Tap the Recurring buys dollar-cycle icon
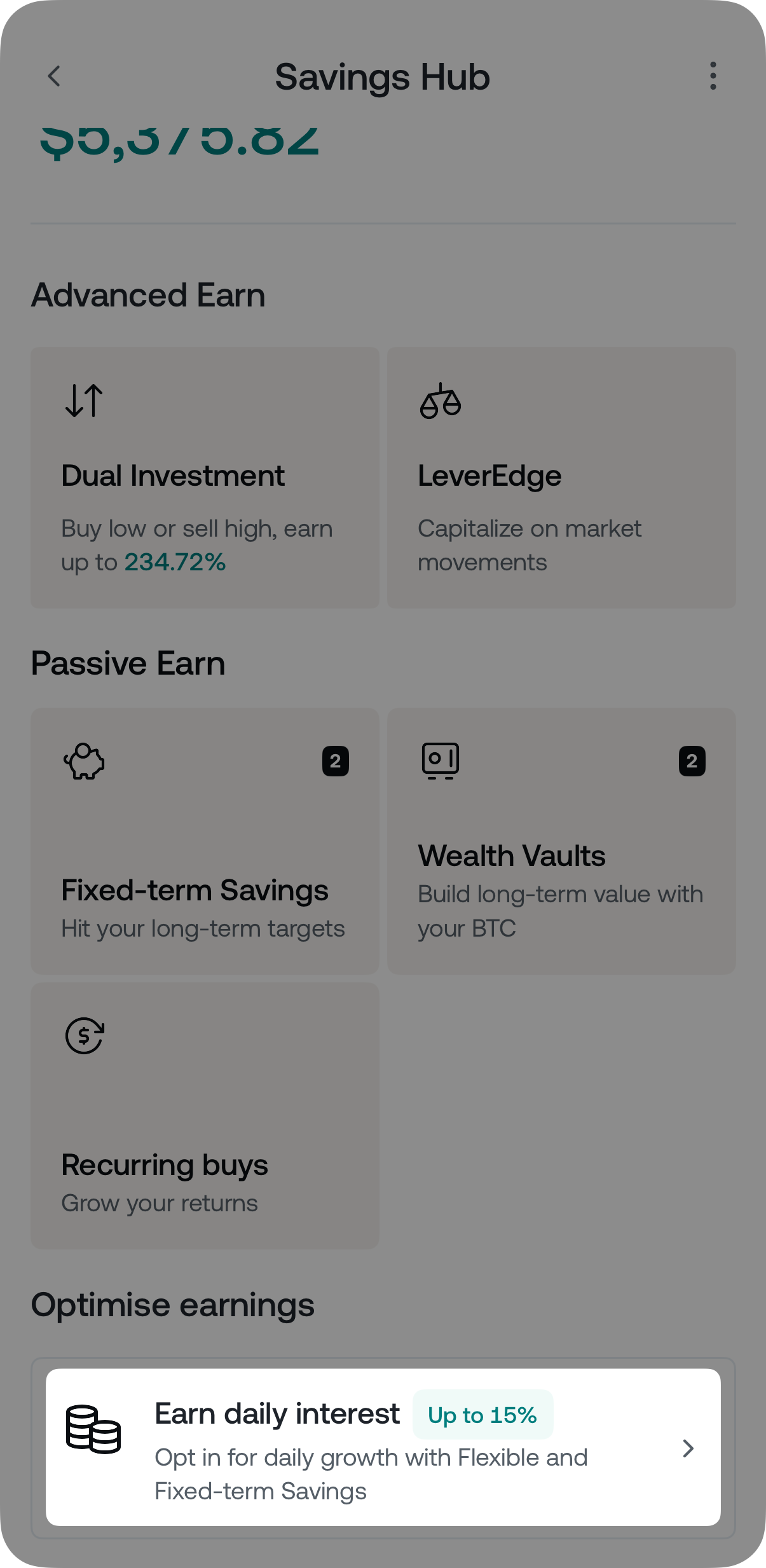766x1568 pixels. [x=85, y=1036]
